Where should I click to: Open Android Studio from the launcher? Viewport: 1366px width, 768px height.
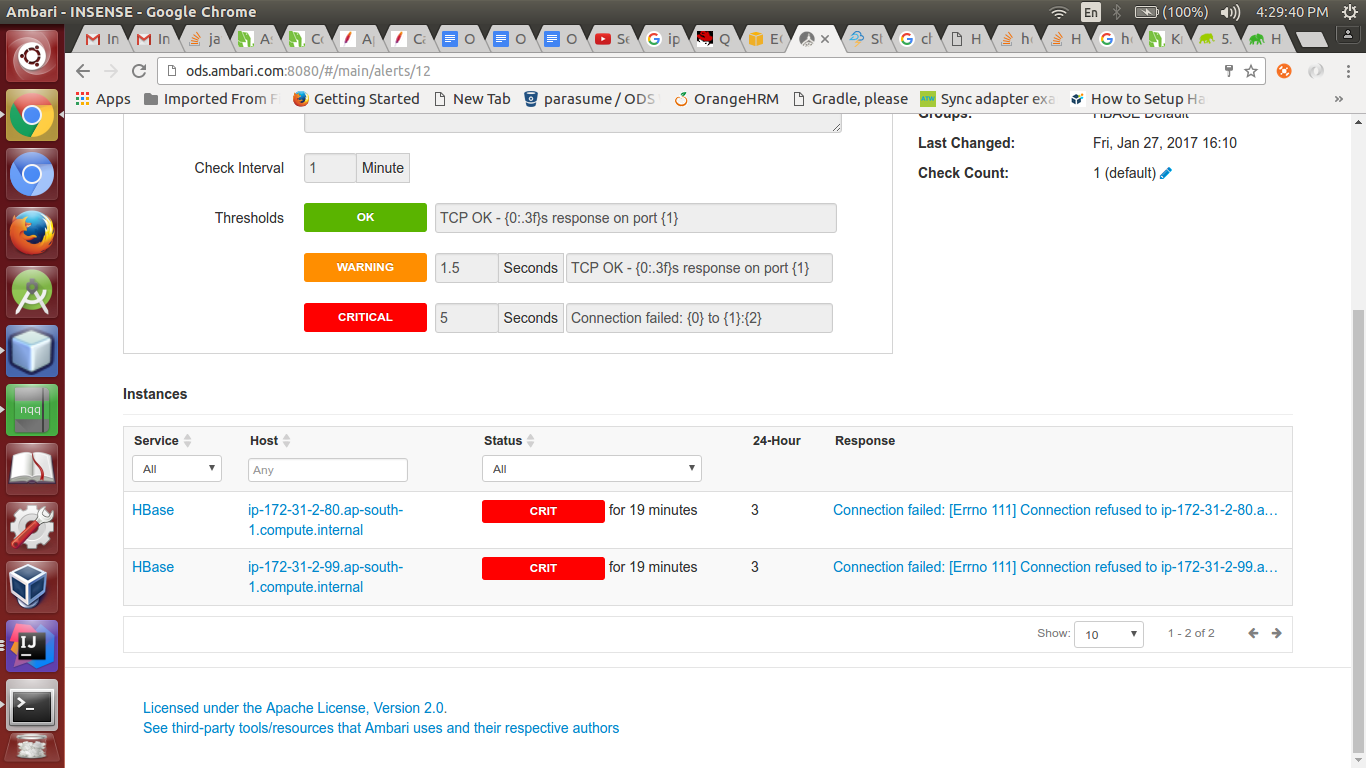pos(32,292)
